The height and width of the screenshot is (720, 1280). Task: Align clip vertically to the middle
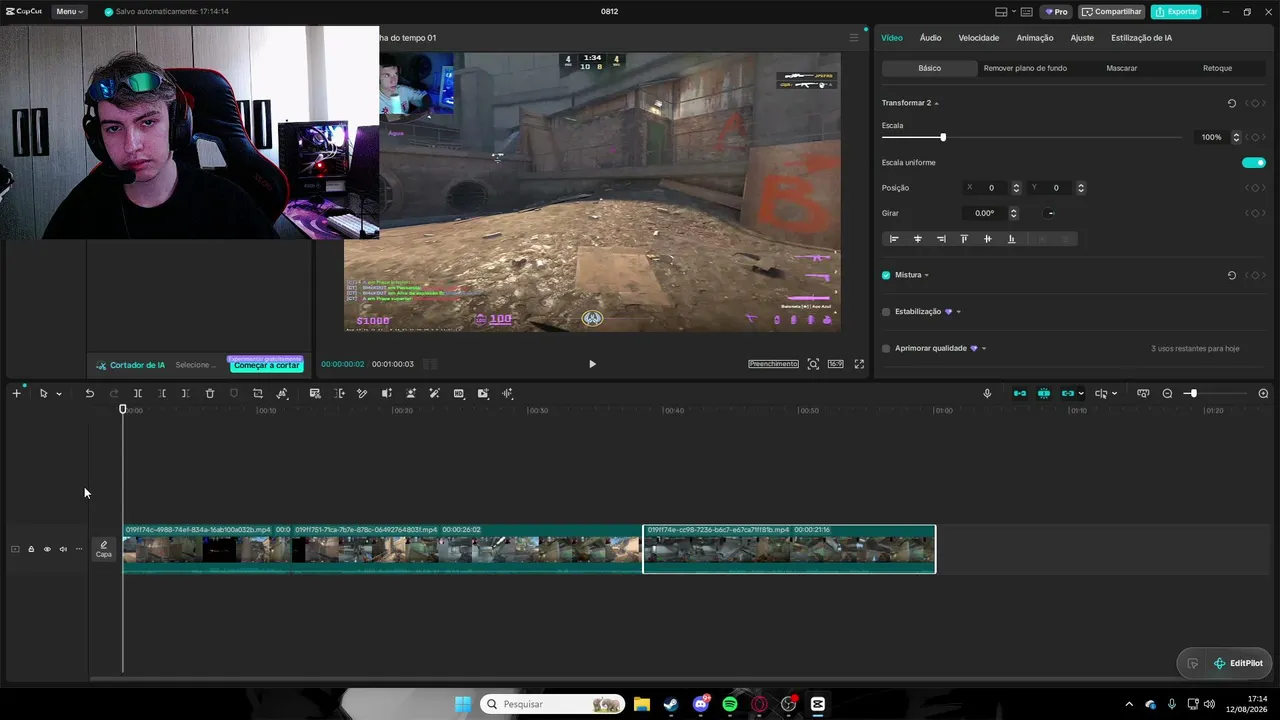coord(988,239)
